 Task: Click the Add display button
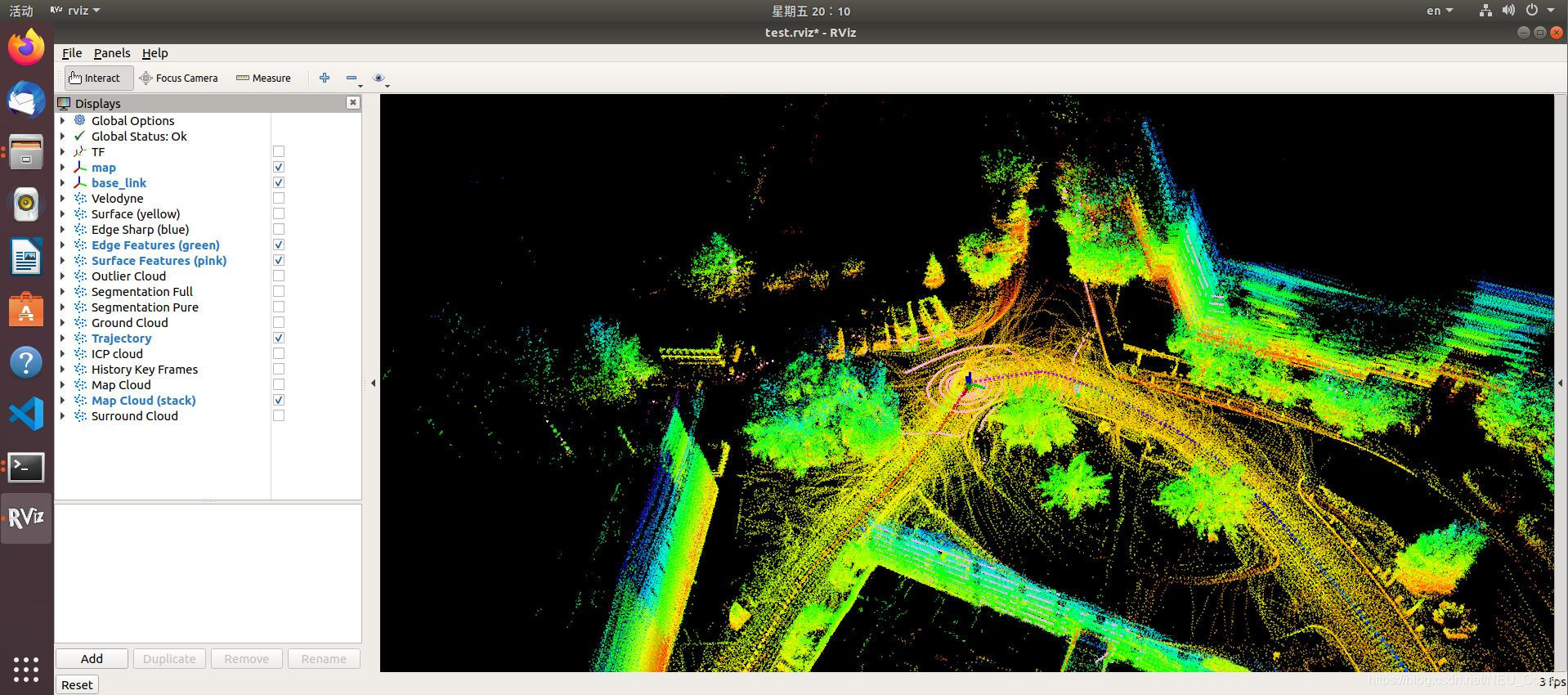coord(92,658)
